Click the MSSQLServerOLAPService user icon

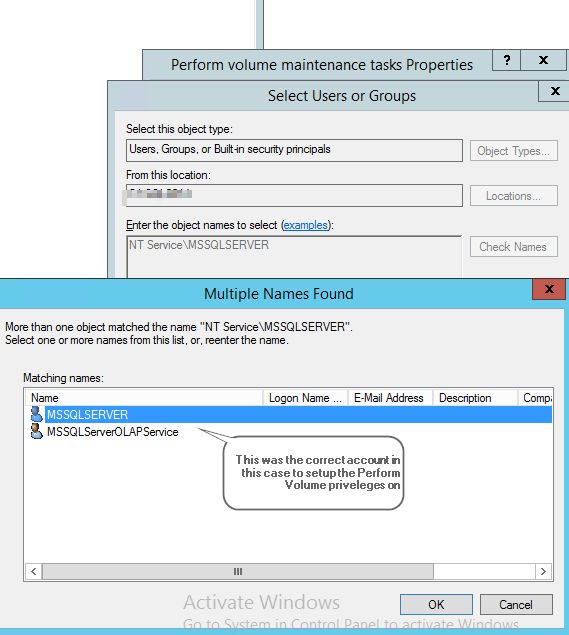coord(36,431)
